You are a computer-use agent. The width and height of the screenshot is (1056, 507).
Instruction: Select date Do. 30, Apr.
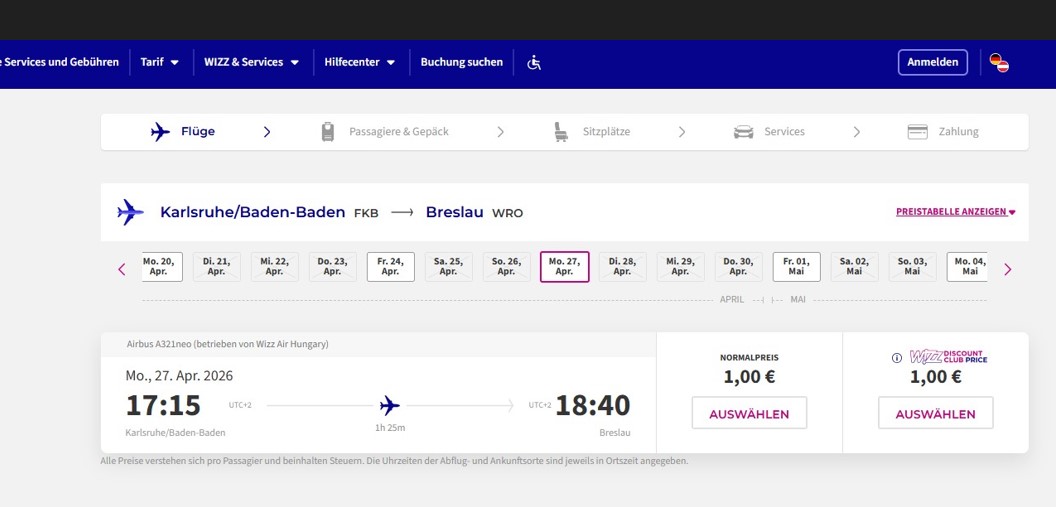pyautogui.click(x=738, y=267)
